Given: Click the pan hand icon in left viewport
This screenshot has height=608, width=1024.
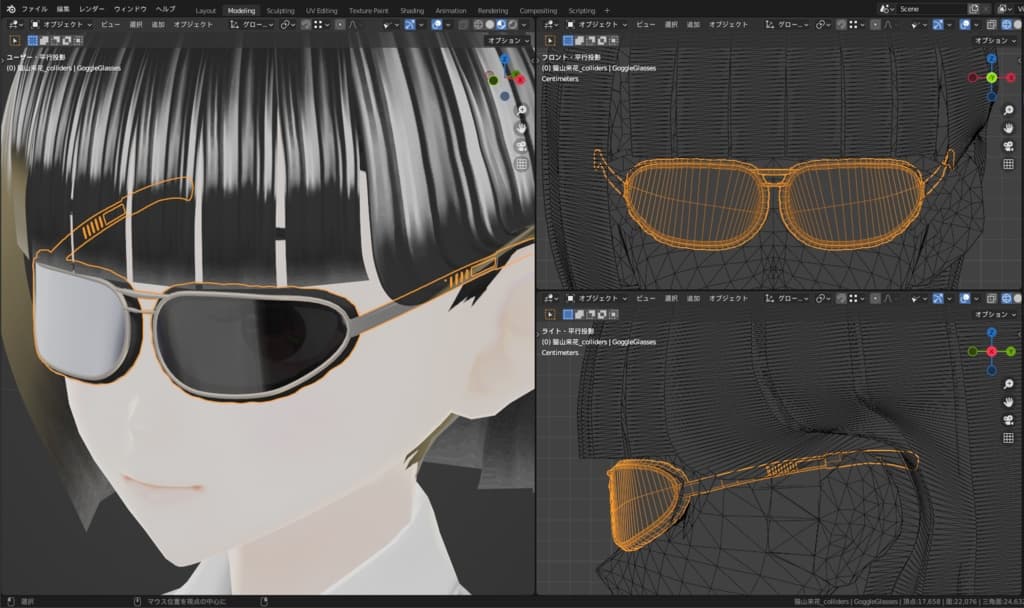Looking at the screenshot, I should 521,128.
